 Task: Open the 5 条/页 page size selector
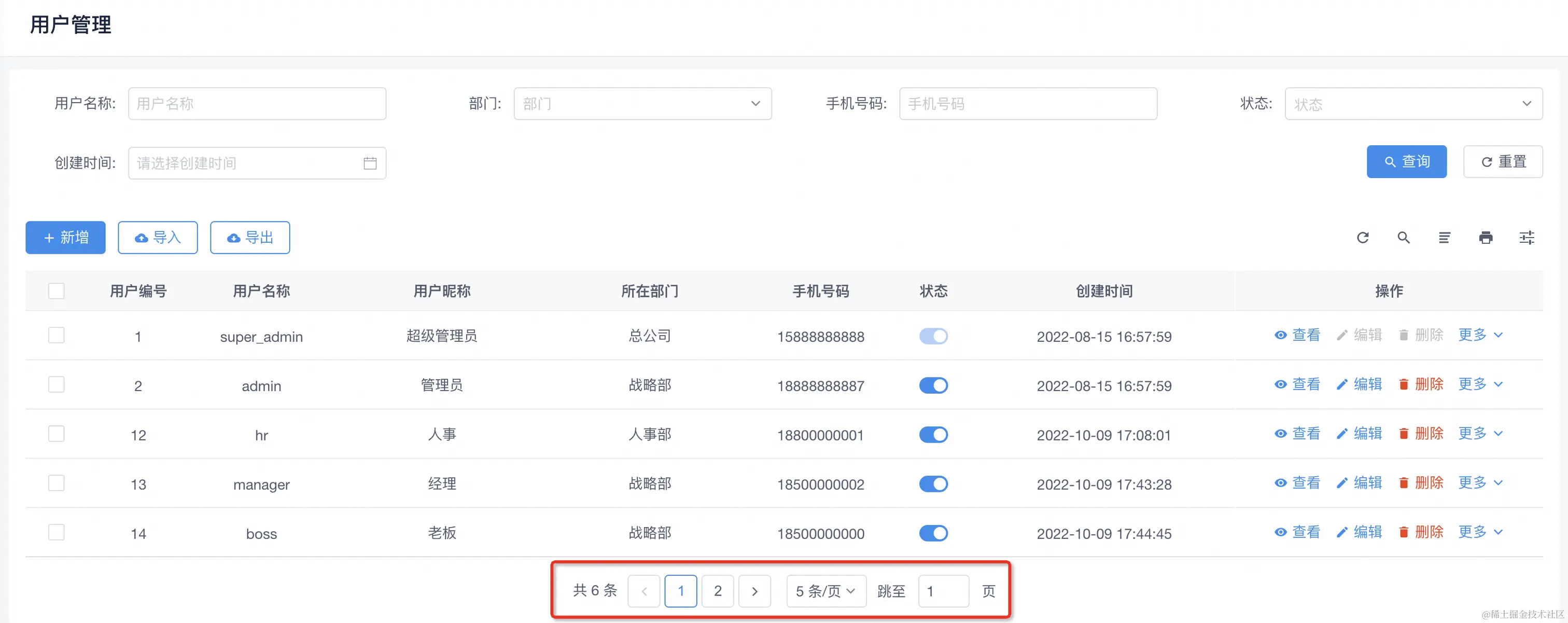click(825, 591)
